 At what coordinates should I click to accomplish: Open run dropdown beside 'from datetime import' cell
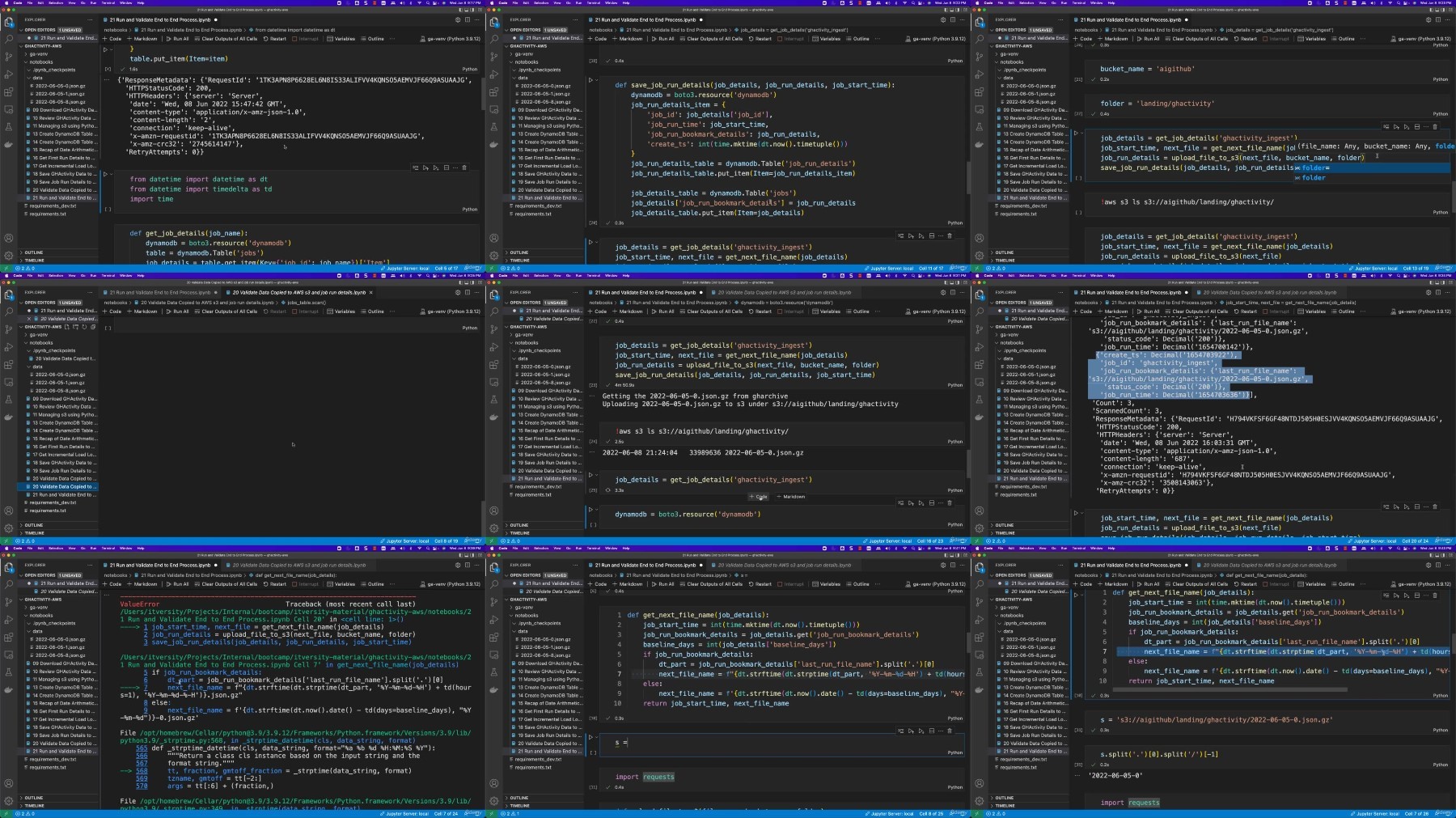tap(111, 174)
